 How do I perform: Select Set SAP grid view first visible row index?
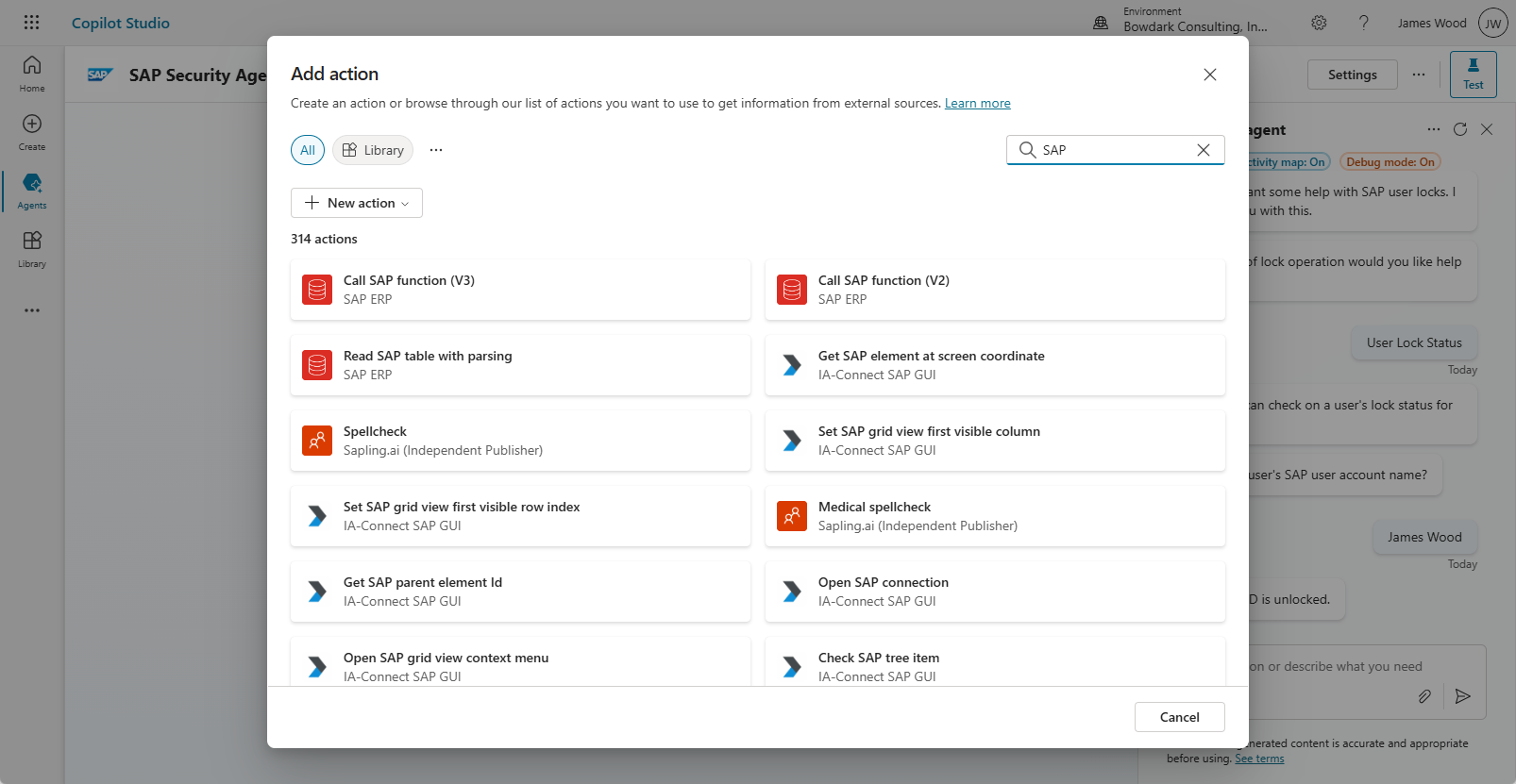pos(520,516)
